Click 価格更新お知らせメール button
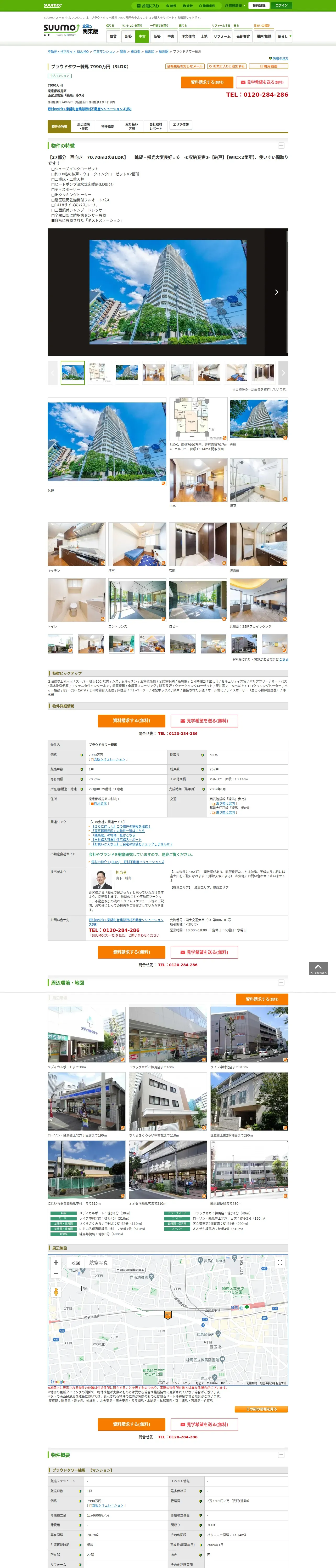The image size is (336, 1568). pos(185,66)
